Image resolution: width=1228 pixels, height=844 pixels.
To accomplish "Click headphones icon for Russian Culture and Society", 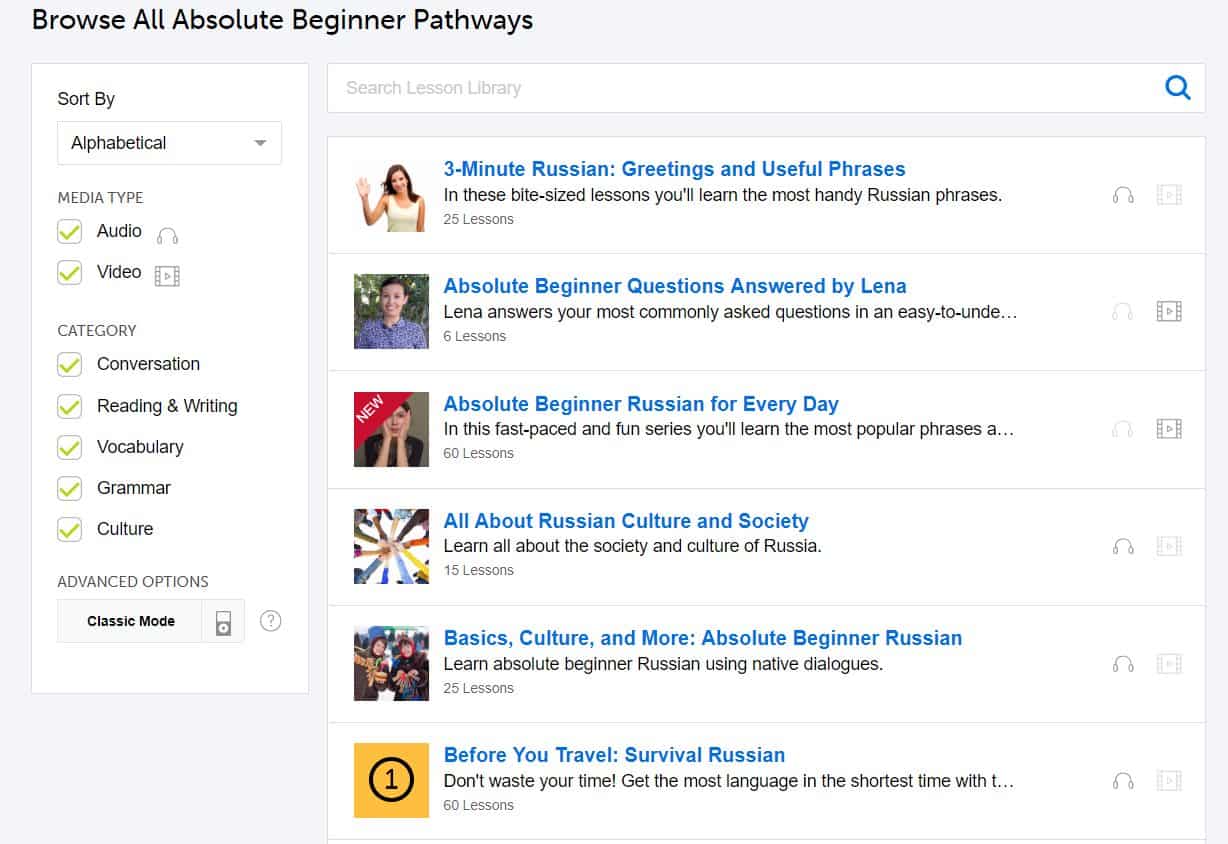I will click(1123, 546).
